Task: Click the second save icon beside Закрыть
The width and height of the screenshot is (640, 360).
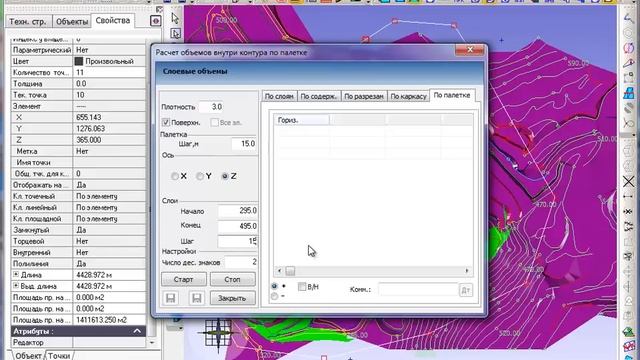Action: coord(197,298)
